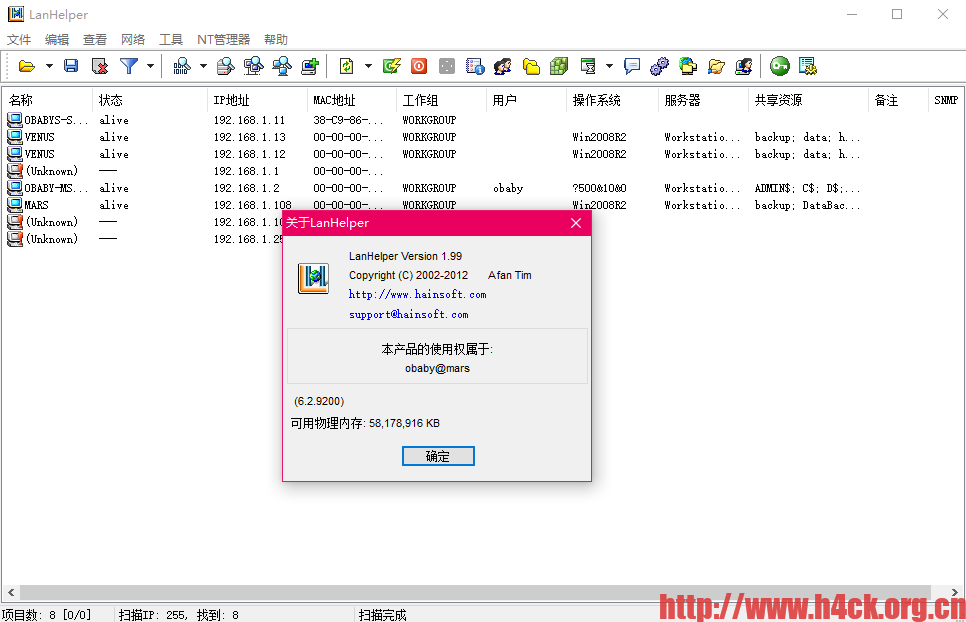Click the networked computers with magnifier icon
Viewport: 966px width, 622px height.
click(282, 66)
